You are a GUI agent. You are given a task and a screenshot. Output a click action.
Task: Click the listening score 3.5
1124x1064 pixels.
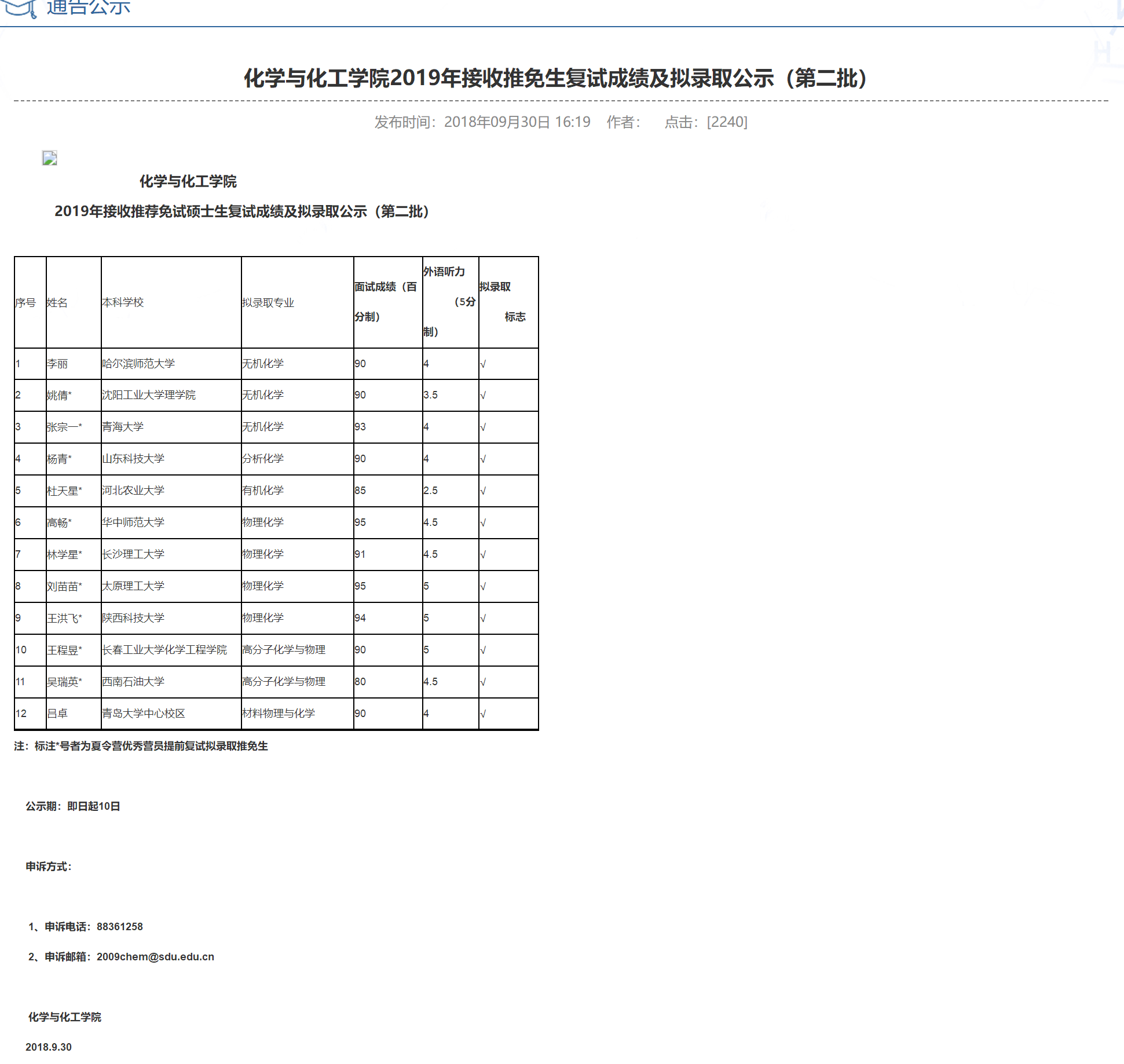[430, 395]
